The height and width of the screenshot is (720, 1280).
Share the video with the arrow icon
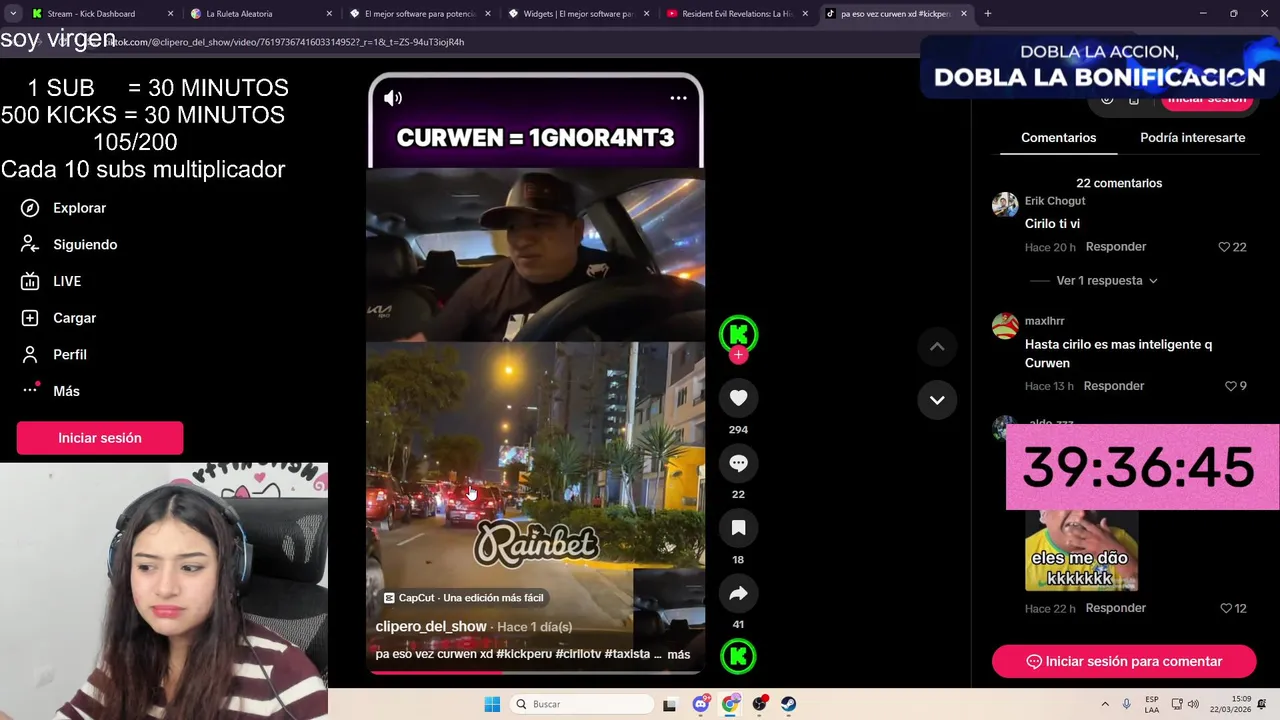click(x=738, y=593)
